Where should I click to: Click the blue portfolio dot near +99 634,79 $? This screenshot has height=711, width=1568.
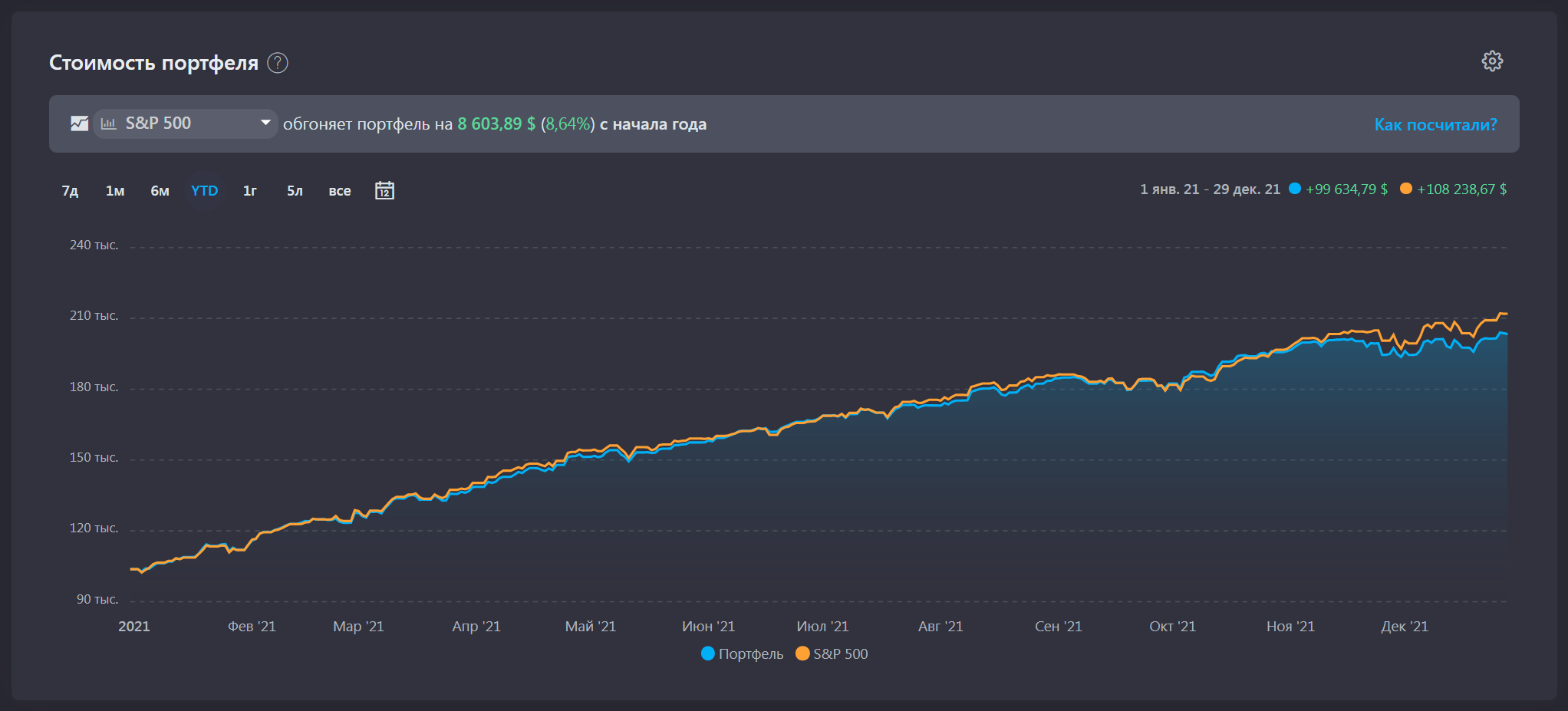(1295, 189)
